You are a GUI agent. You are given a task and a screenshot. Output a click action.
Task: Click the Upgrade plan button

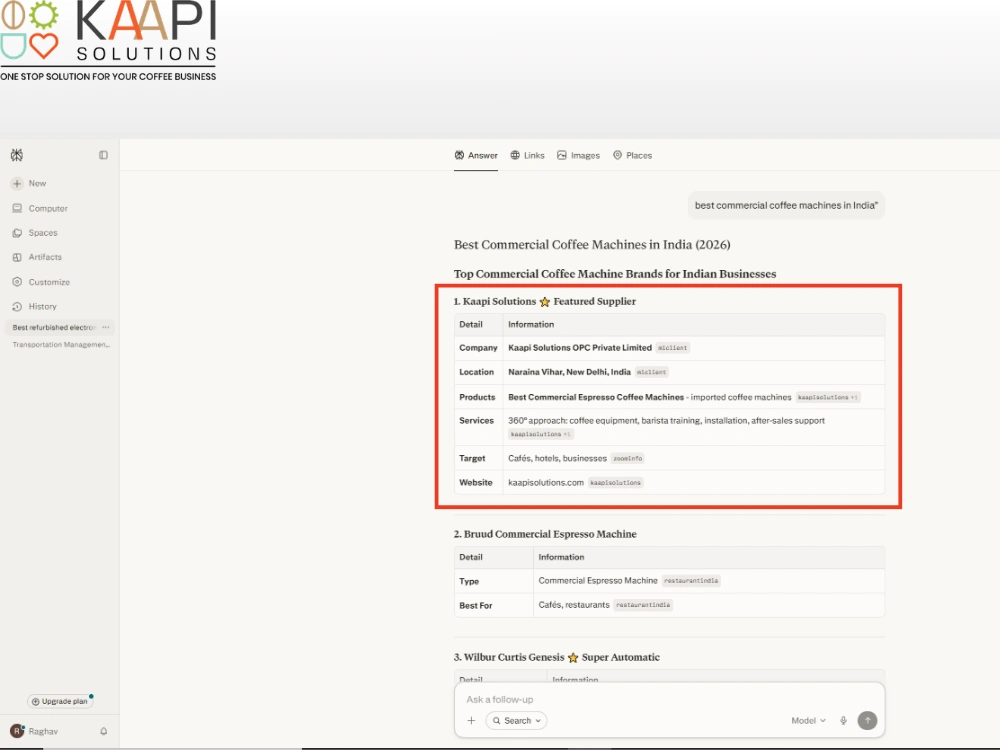(60, 702)
